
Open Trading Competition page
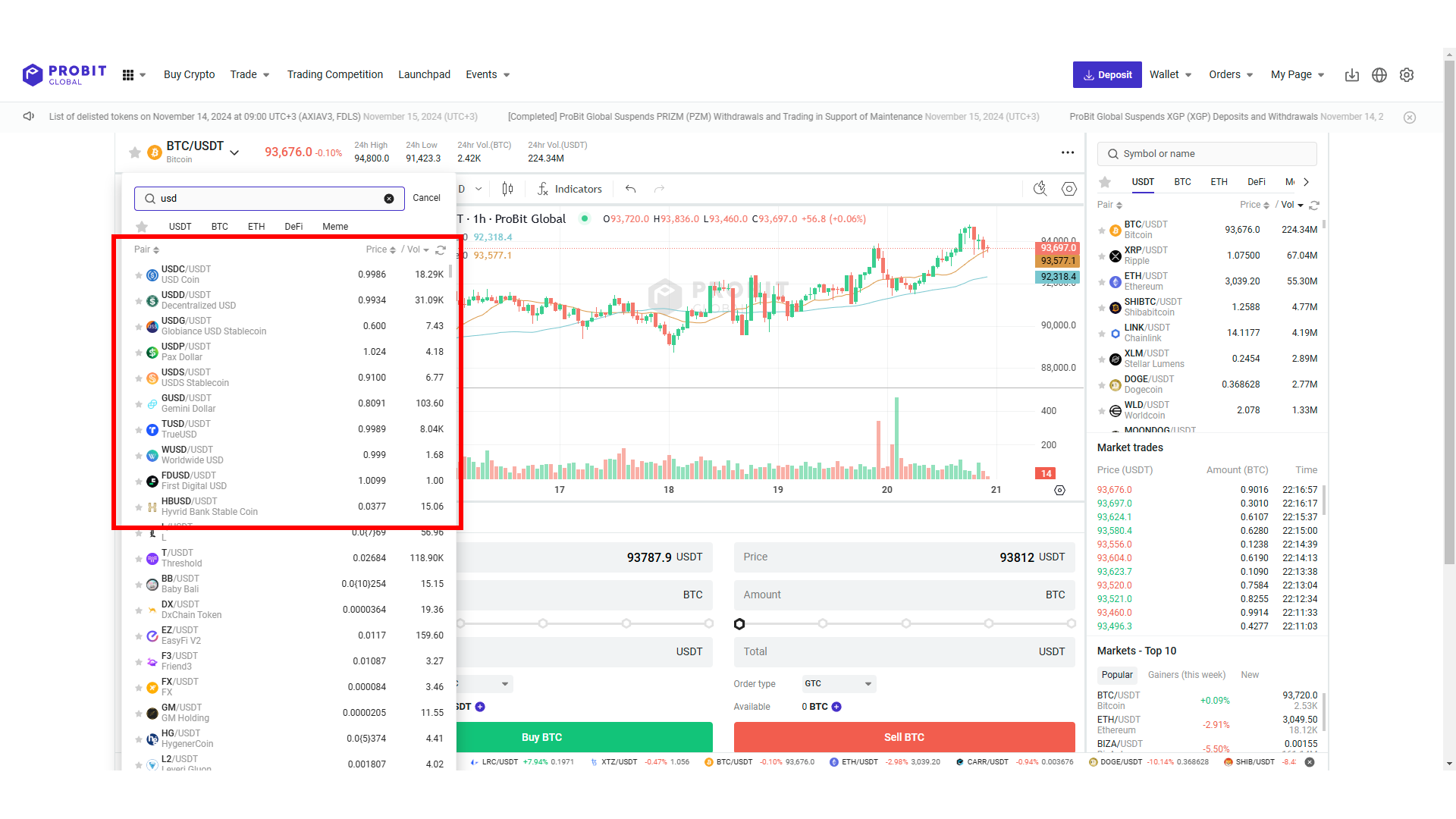(334, 74)
